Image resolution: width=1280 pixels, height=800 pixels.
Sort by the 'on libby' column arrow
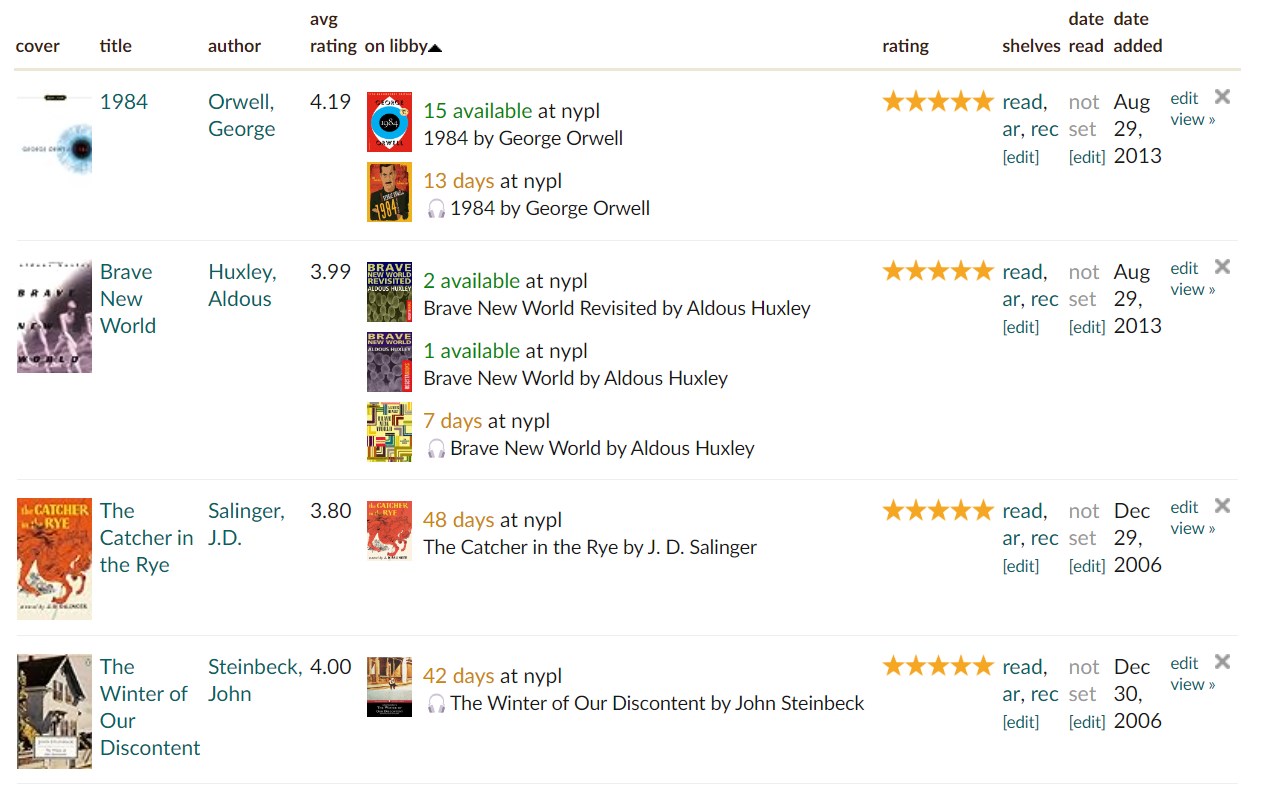point(435,47)
